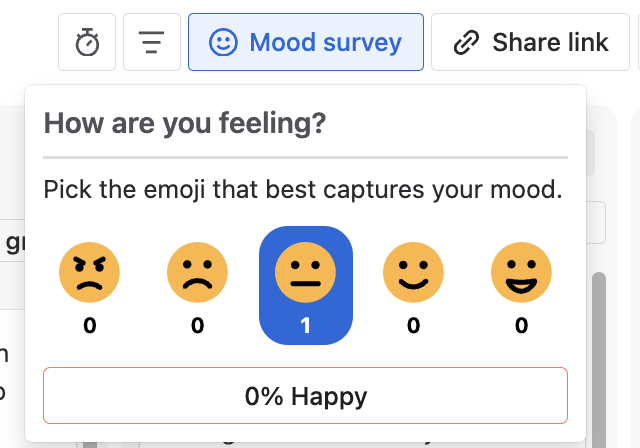Click the chain link icon
Image resolution: width=640 pixels, height=448 pixels.
click(x=466, y=42)
